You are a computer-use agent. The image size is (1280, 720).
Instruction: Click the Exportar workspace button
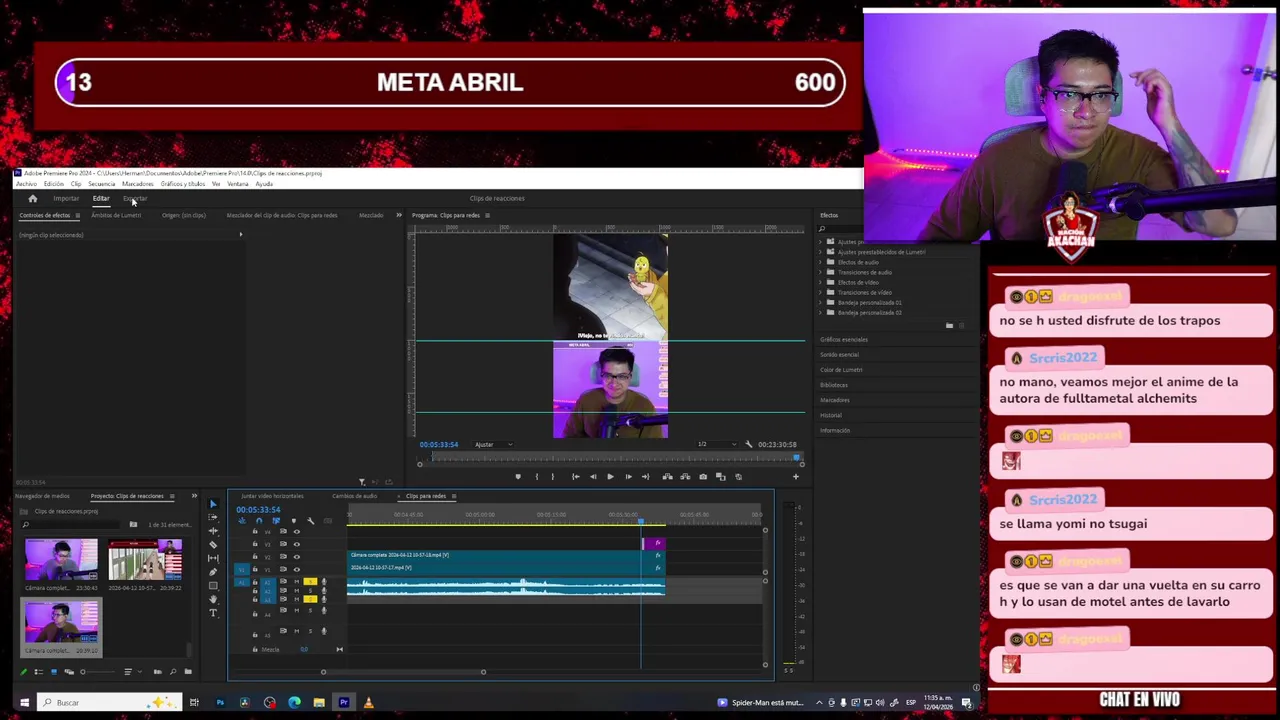(135, 199)
